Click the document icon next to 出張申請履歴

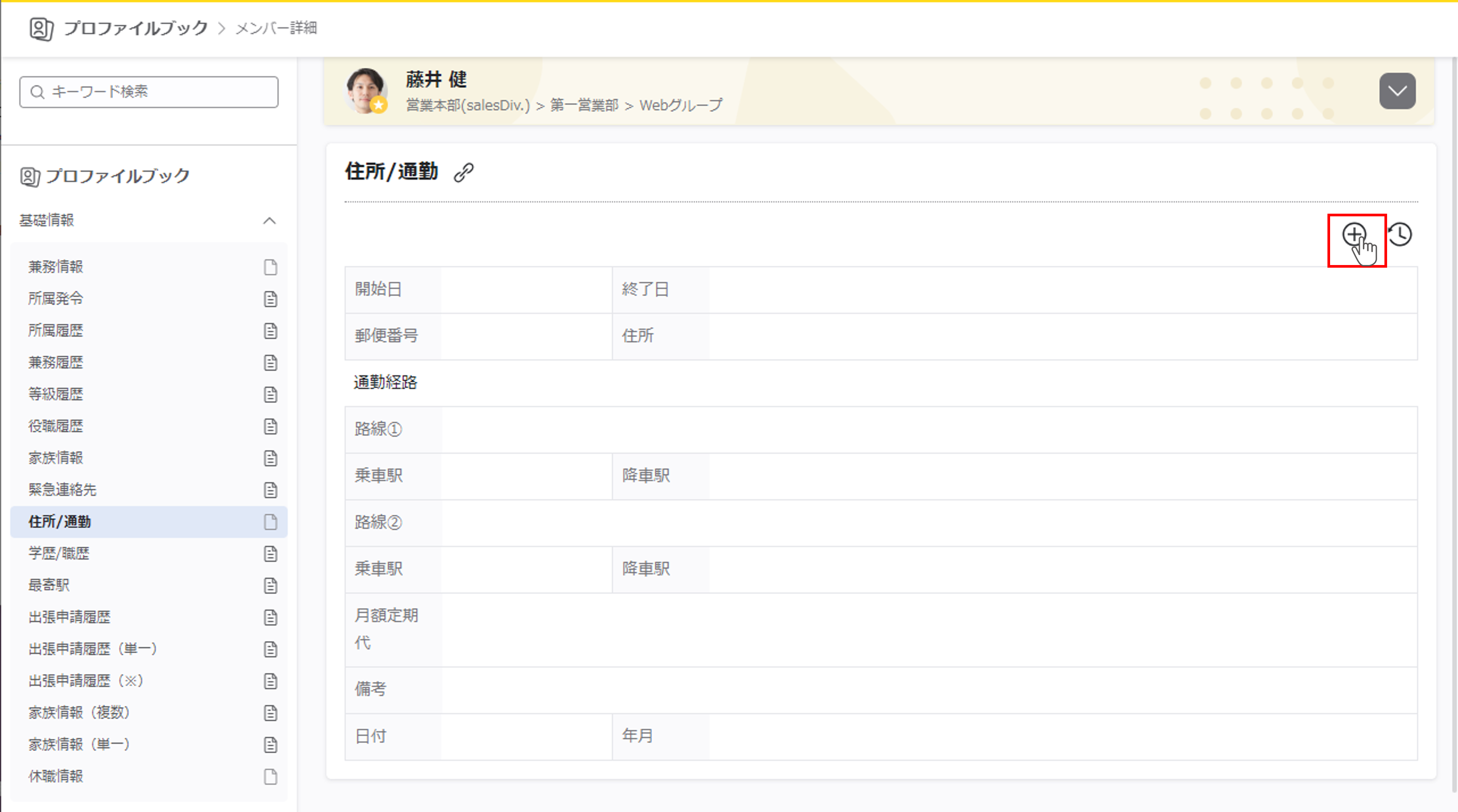tap(270, 617)
